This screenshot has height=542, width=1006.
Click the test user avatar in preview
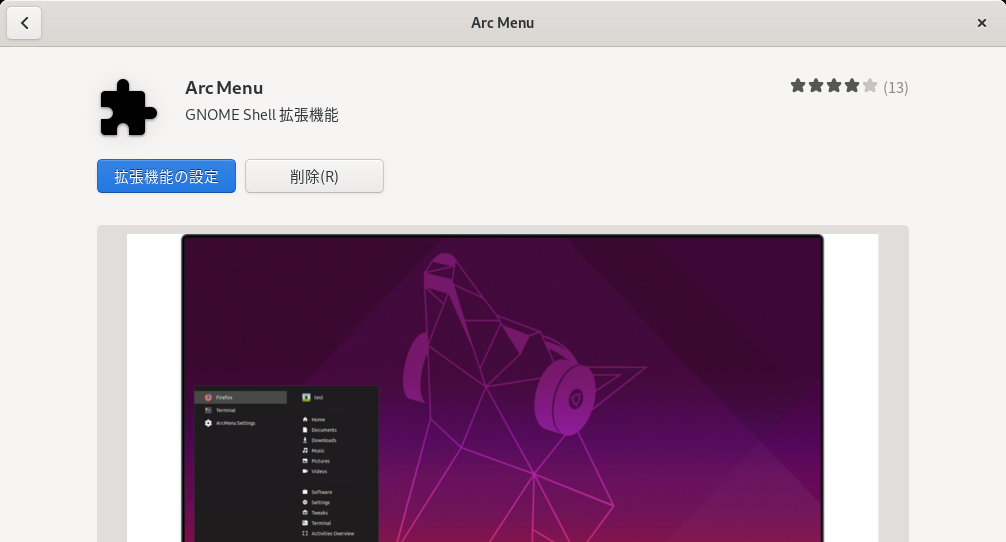(x=306, y=398)
